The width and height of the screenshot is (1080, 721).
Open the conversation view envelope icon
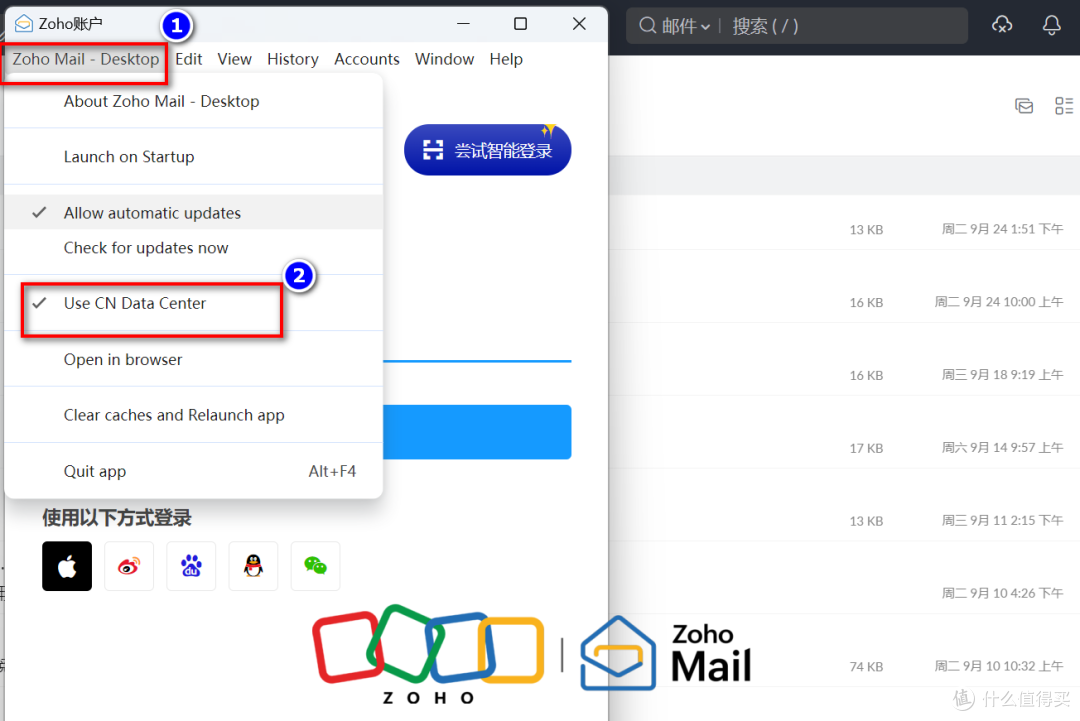1024,106
